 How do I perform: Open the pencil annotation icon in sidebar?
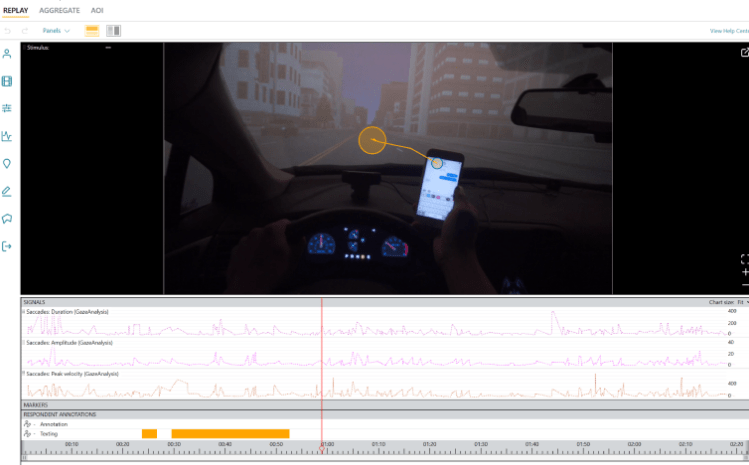(x=8, y=191)
